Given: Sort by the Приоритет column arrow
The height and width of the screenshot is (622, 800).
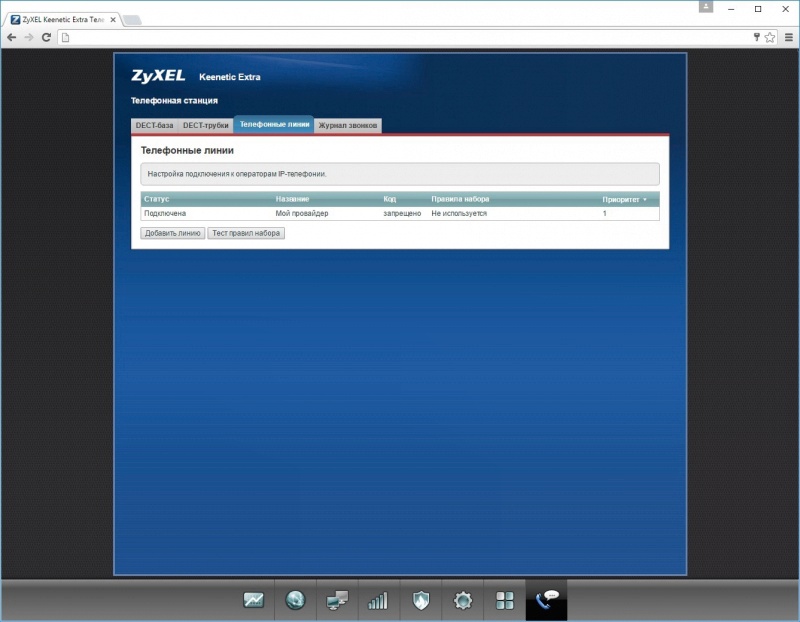Looking at the screenshot, I should click(645, 199).
